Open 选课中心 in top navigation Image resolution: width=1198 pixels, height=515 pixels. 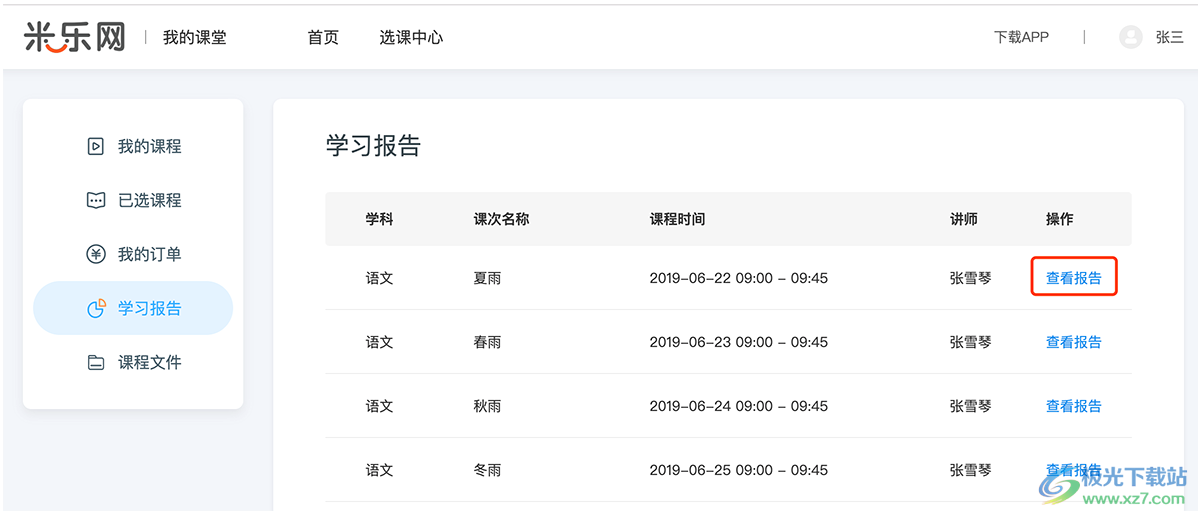tap(411, 37)
